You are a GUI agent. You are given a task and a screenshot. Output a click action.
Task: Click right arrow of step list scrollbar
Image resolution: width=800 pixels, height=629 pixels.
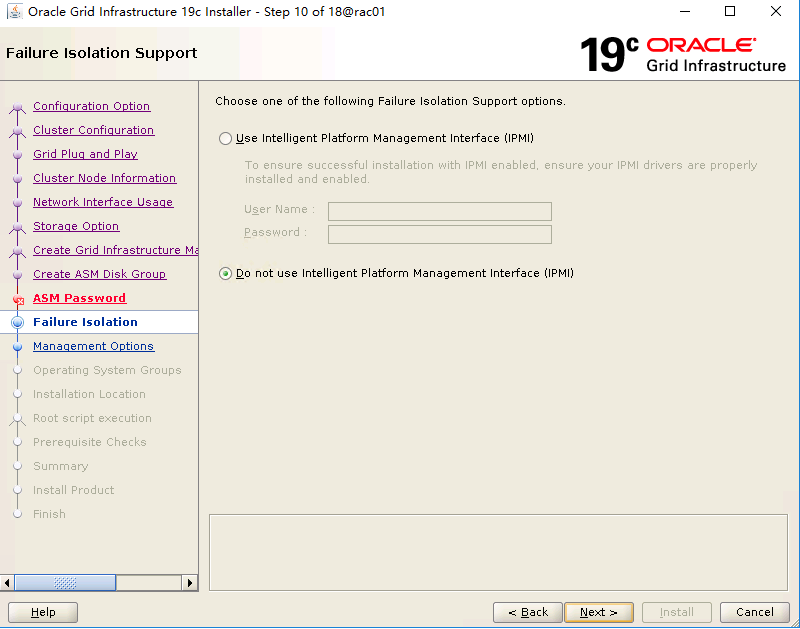click(x=190, y=583)
